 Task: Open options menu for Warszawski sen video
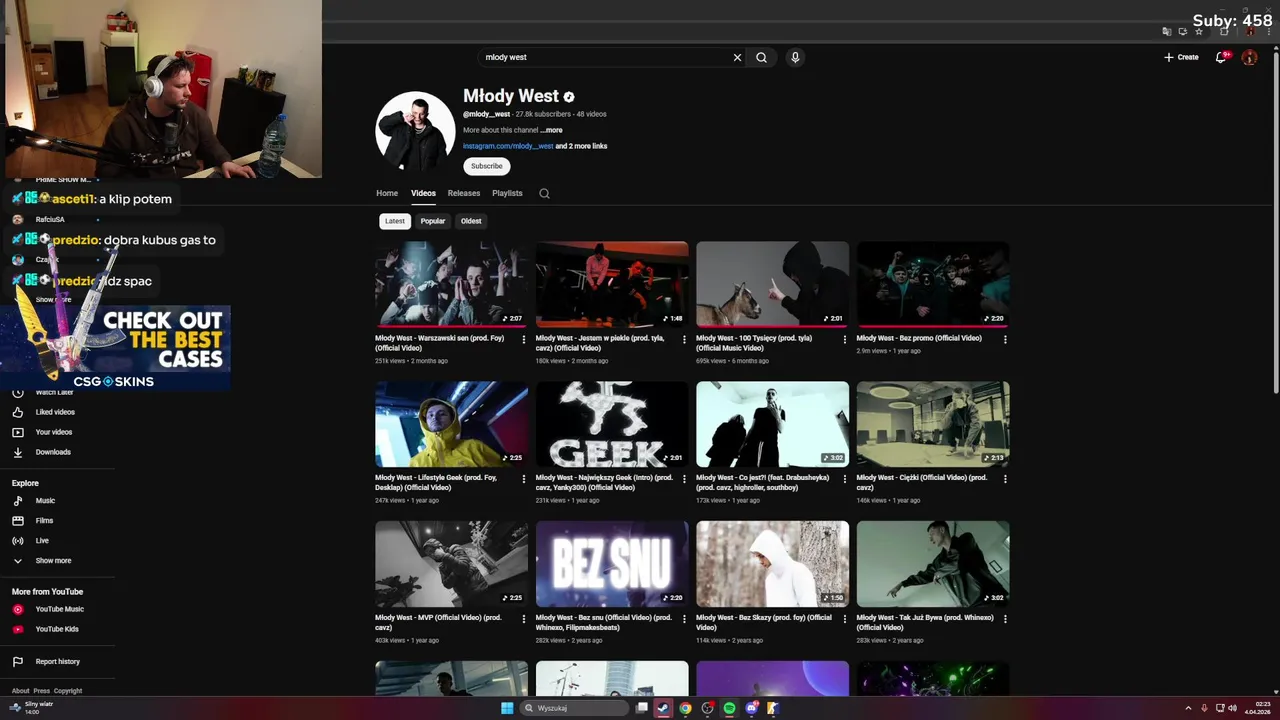click(x=524, y=339)
